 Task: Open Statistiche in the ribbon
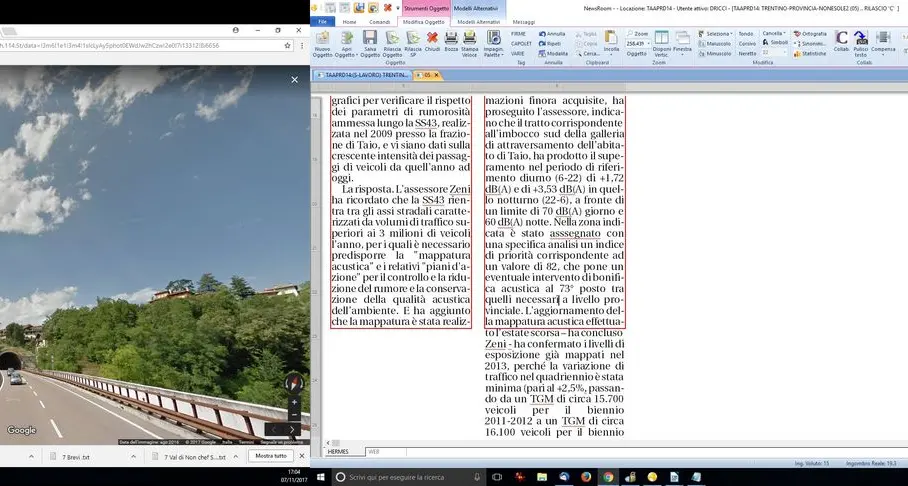tap(810, 53)
